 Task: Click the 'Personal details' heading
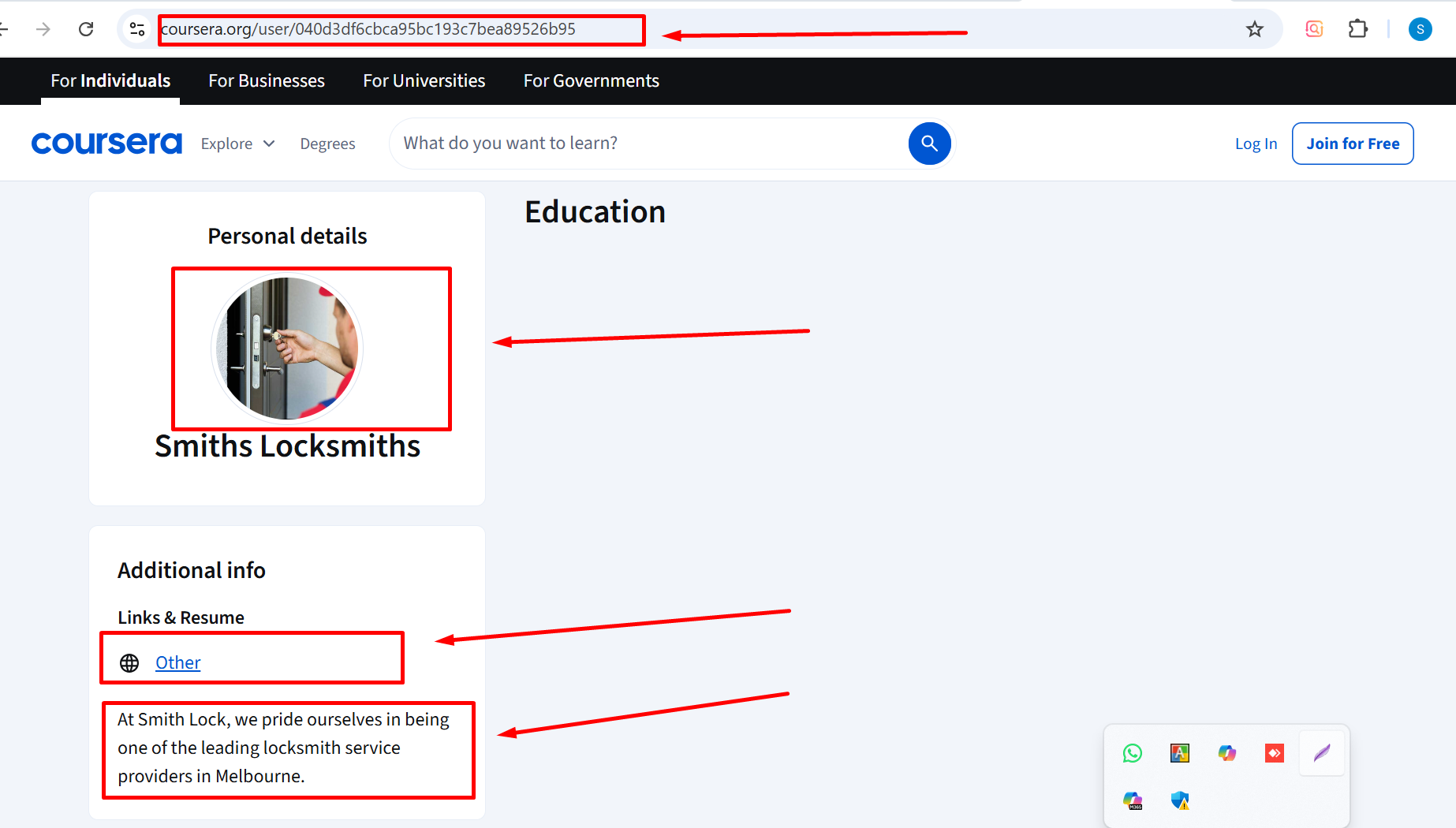[287, 236]
